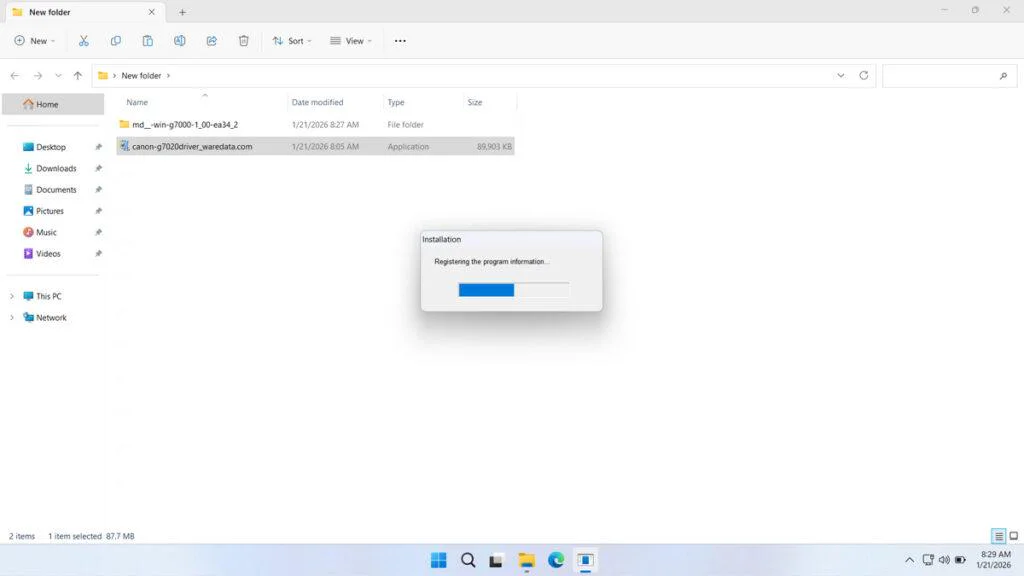Expand the This PC tree item

[11, 296]
